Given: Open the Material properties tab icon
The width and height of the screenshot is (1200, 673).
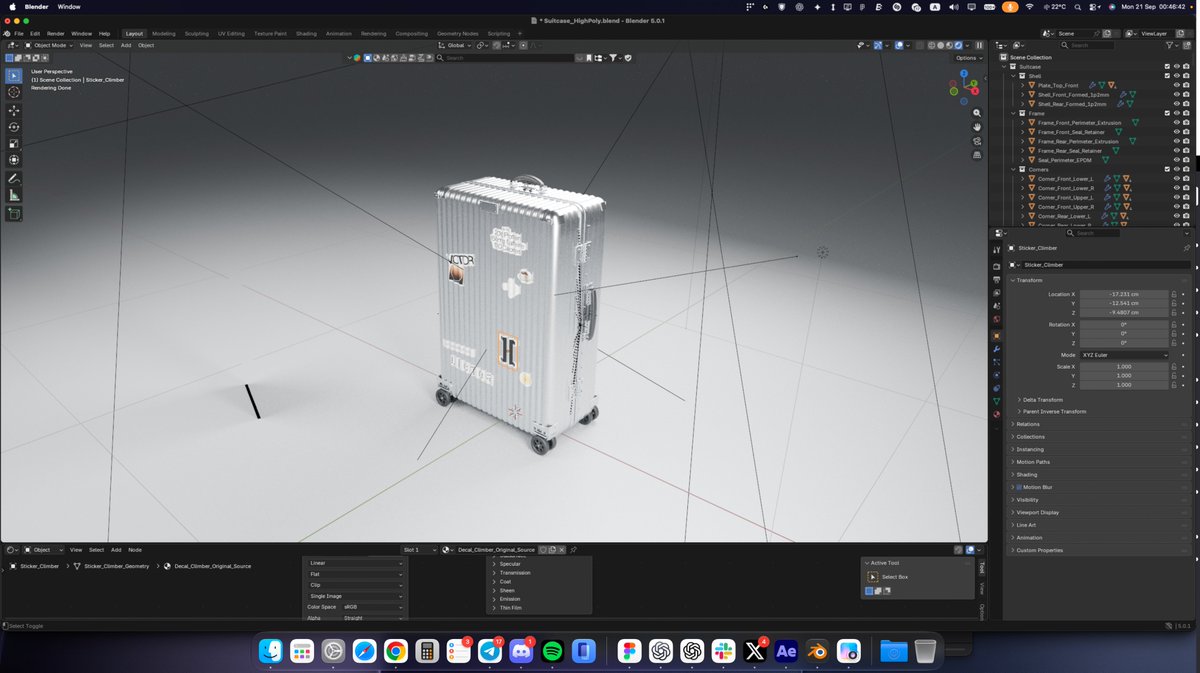Looking at the screenshot, I should pos(996,414).
